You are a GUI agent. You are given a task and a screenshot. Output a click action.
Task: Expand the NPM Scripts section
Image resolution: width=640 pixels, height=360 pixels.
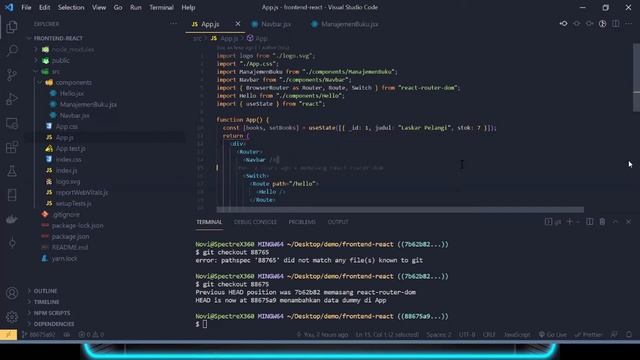pos(51,313)
